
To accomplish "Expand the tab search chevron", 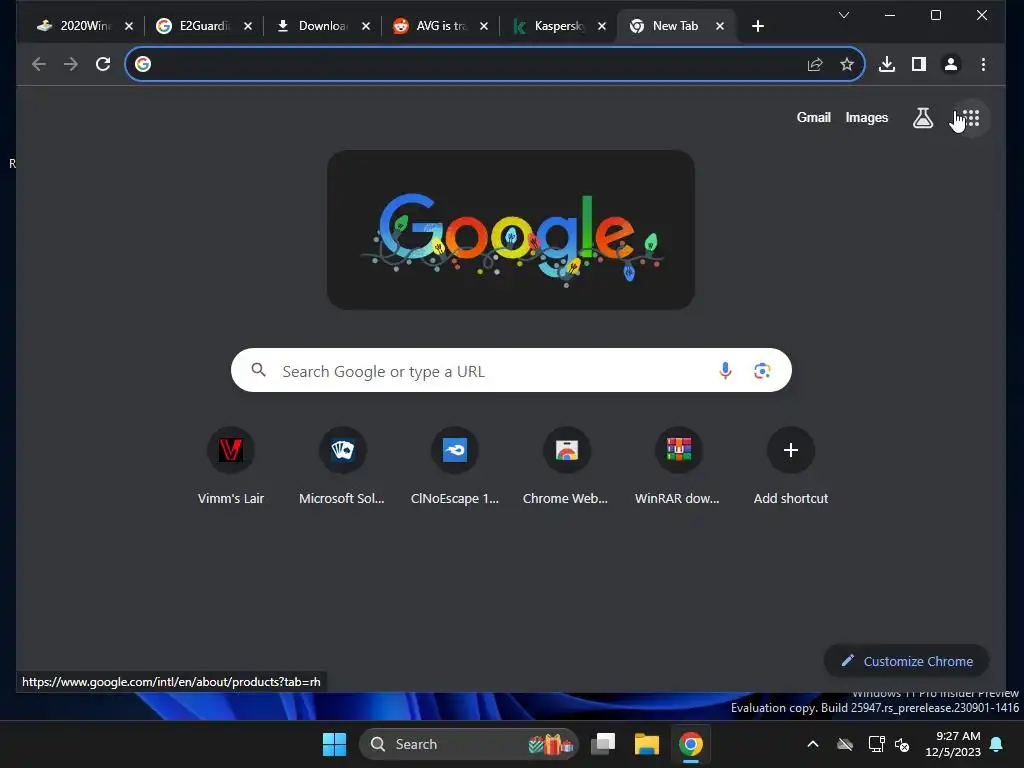I will (x=844, y=15).
